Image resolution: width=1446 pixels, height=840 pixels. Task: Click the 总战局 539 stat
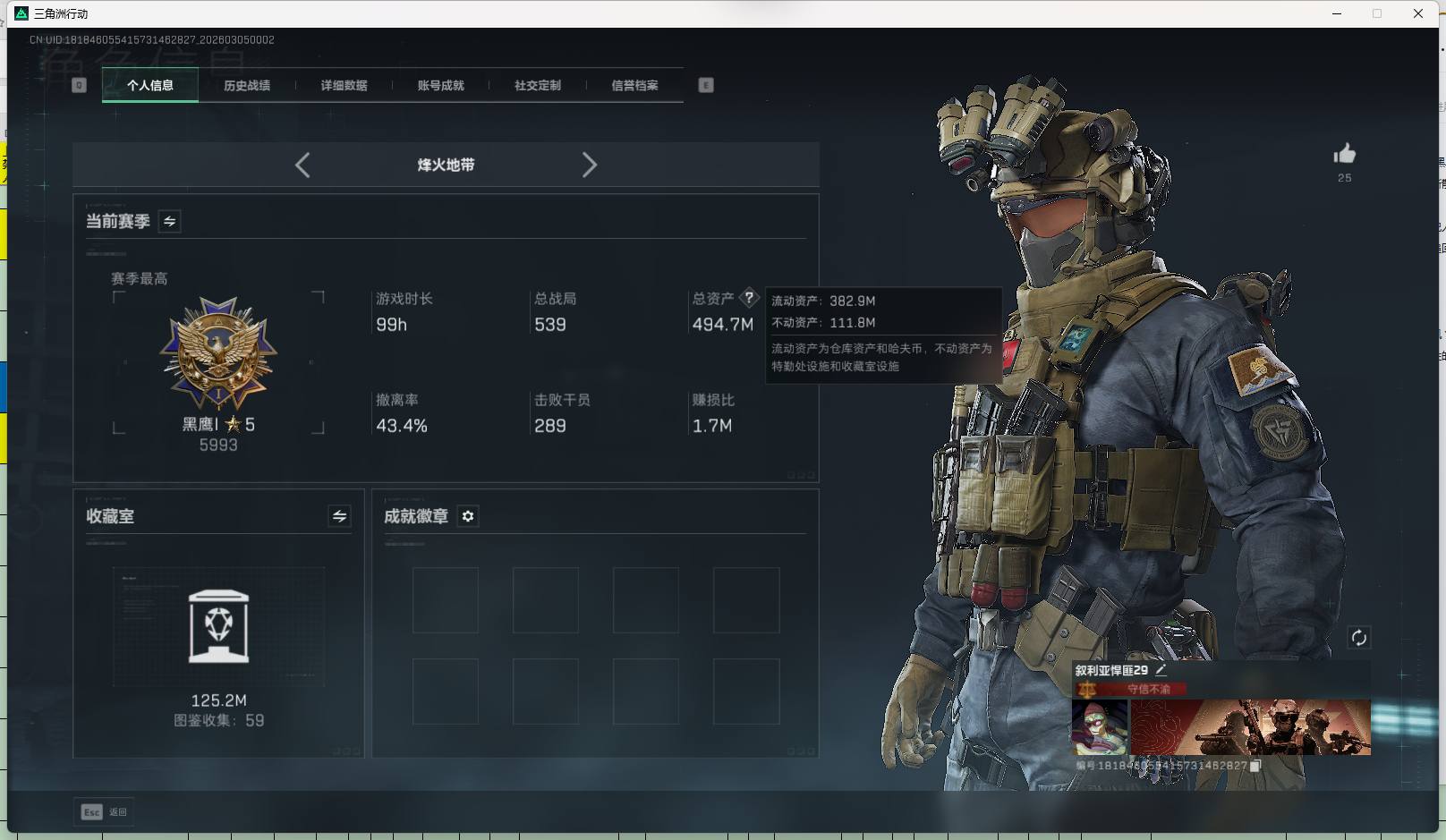pyautogui.click(x=556, y=312)
